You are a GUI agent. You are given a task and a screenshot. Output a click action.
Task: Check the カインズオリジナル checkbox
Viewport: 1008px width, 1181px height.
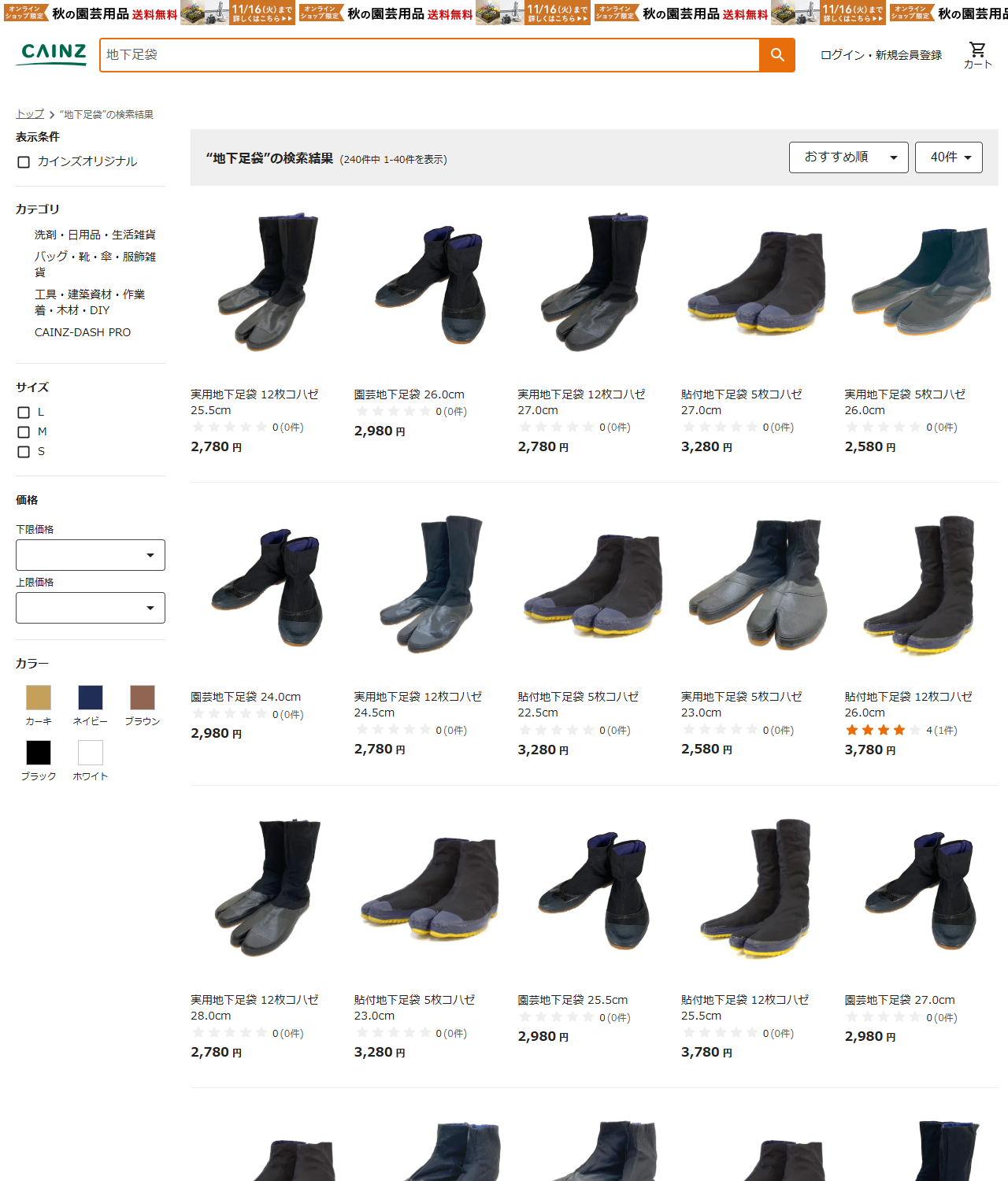[x=24, y=162]
